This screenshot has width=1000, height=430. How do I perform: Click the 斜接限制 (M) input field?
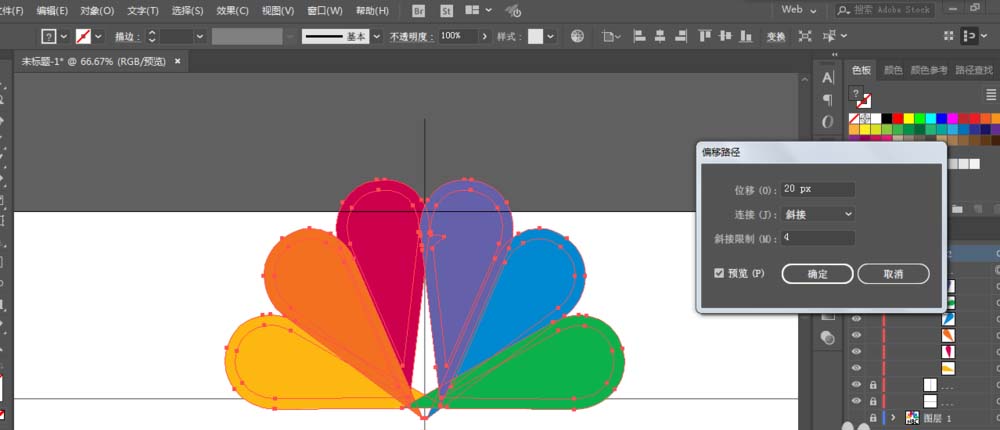tap(818, 238)
